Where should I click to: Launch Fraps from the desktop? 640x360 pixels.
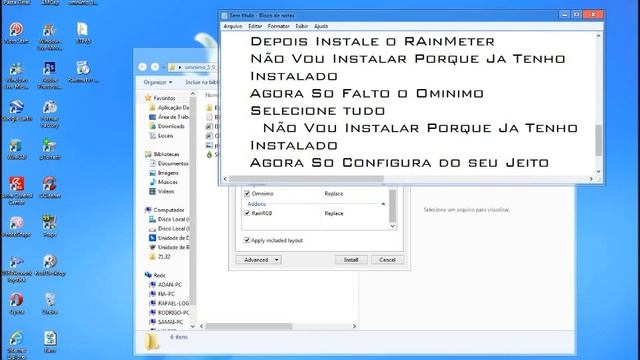click(x=50, y=226)
